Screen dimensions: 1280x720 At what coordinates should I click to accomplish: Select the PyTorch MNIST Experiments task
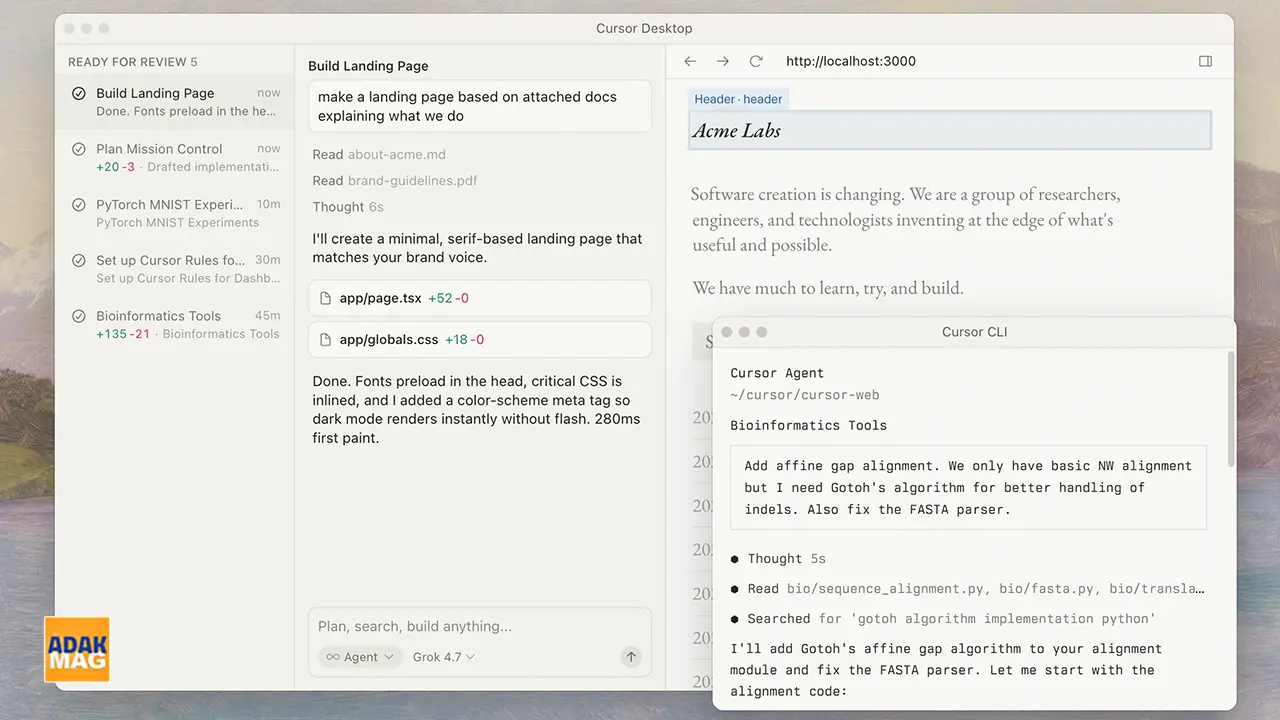[174, 214]
